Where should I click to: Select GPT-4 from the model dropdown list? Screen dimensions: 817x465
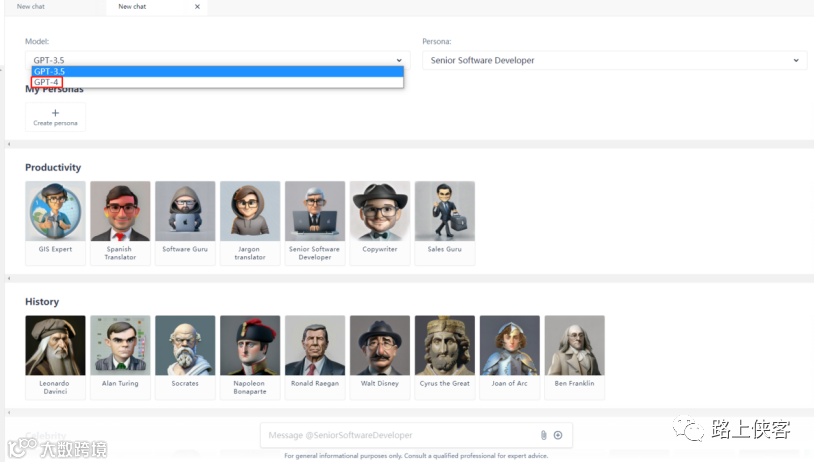(217, 82)
